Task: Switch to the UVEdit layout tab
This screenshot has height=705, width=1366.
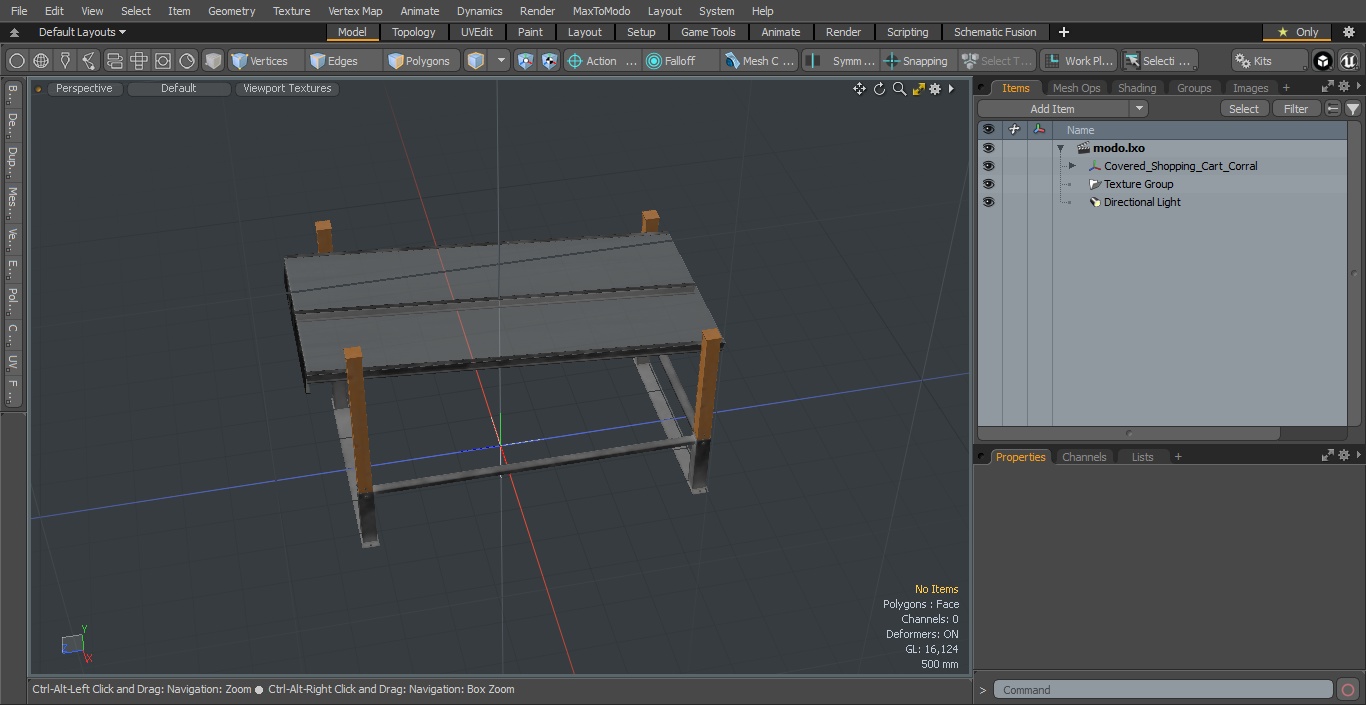Action: [x=477, y=32]
